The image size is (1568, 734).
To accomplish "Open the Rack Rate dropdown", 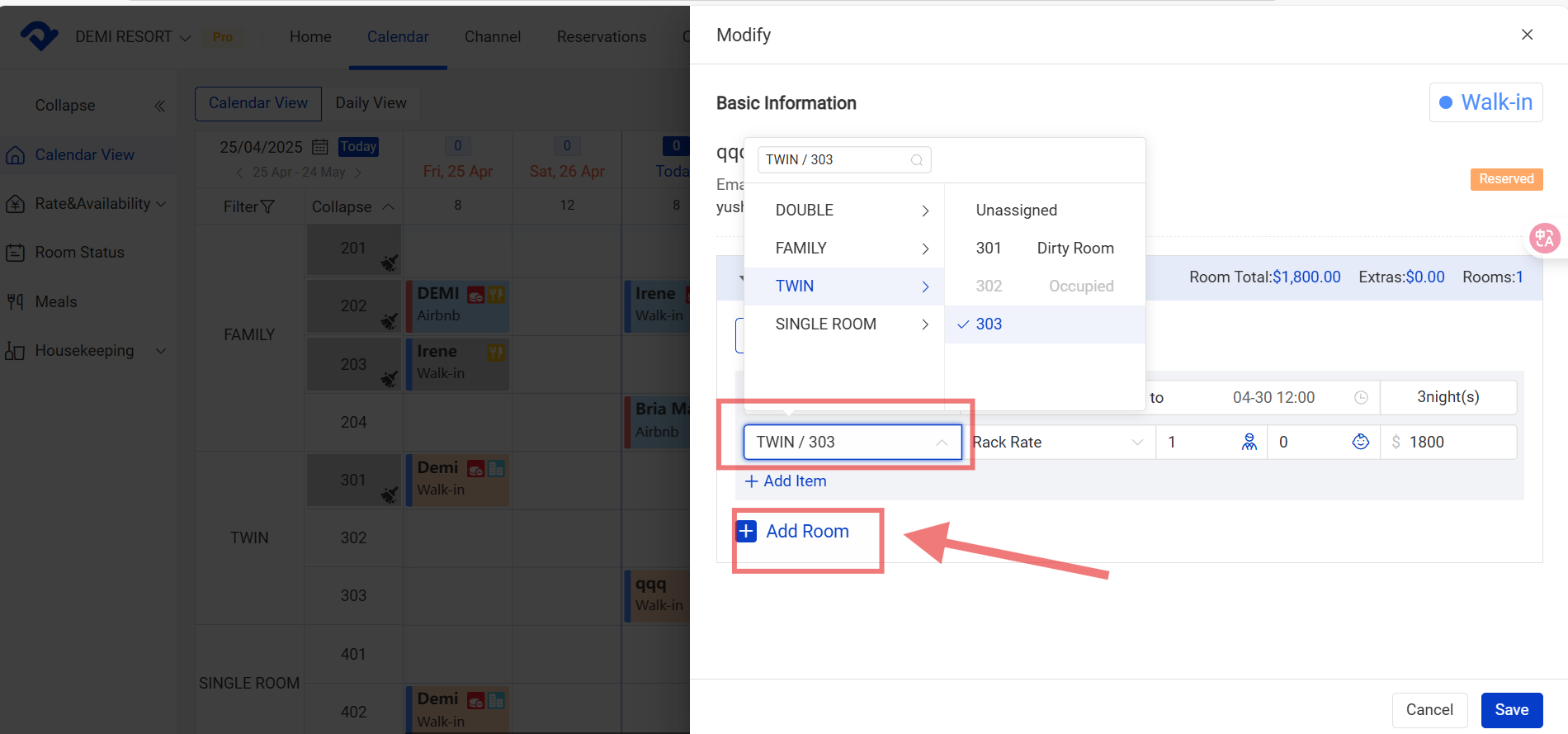I will click(1058, 443).
